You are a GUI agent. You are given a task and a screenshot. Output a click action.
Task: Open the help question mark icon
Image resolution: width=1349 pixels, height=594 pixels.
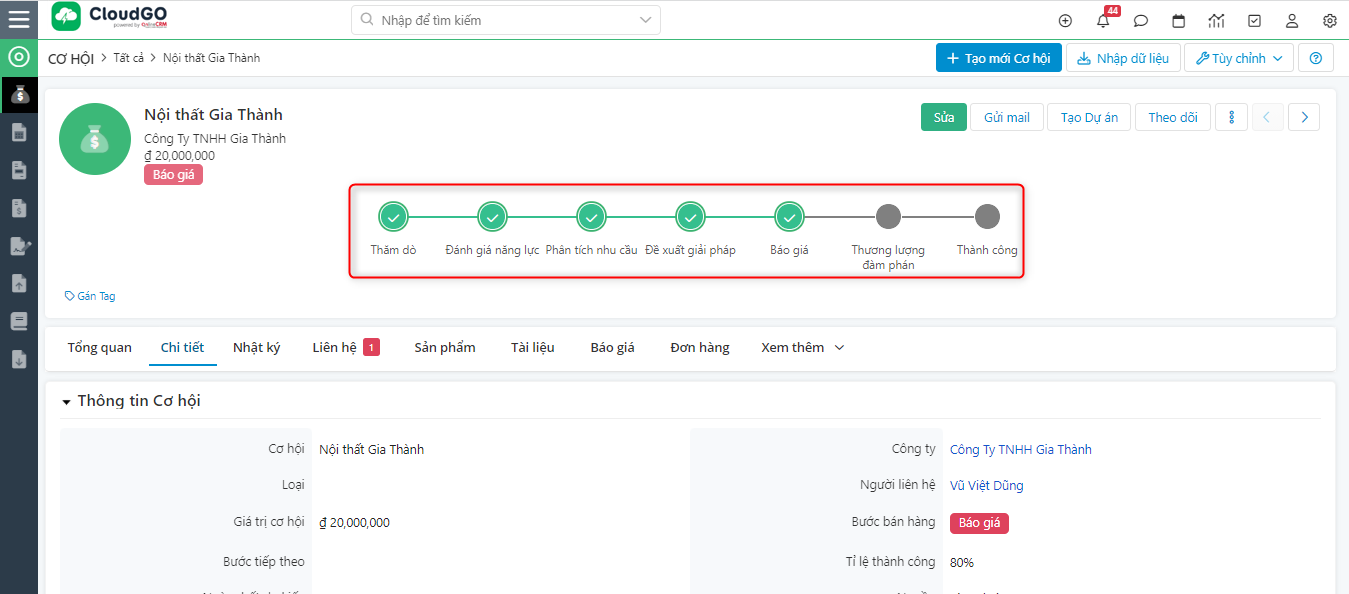(x=1315, y=58)
